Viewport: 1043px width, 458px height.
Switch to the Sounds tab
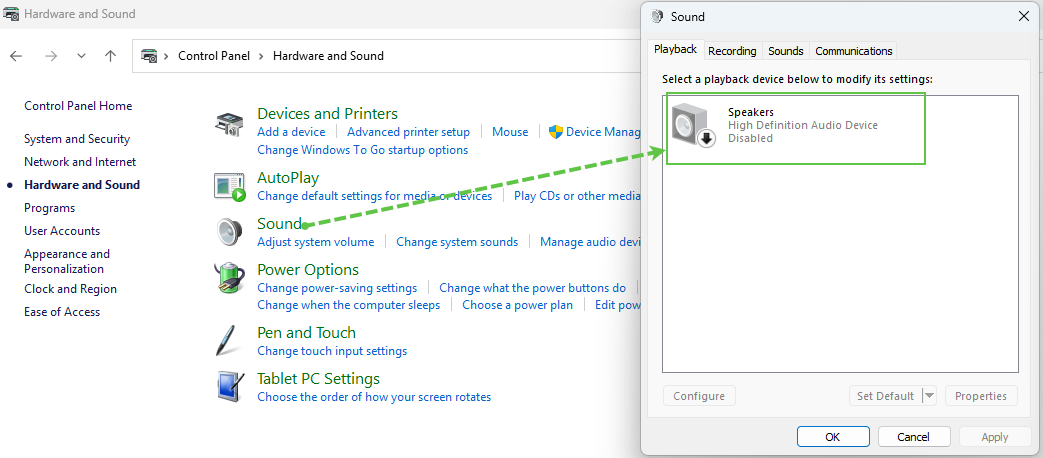pos(785,51)
